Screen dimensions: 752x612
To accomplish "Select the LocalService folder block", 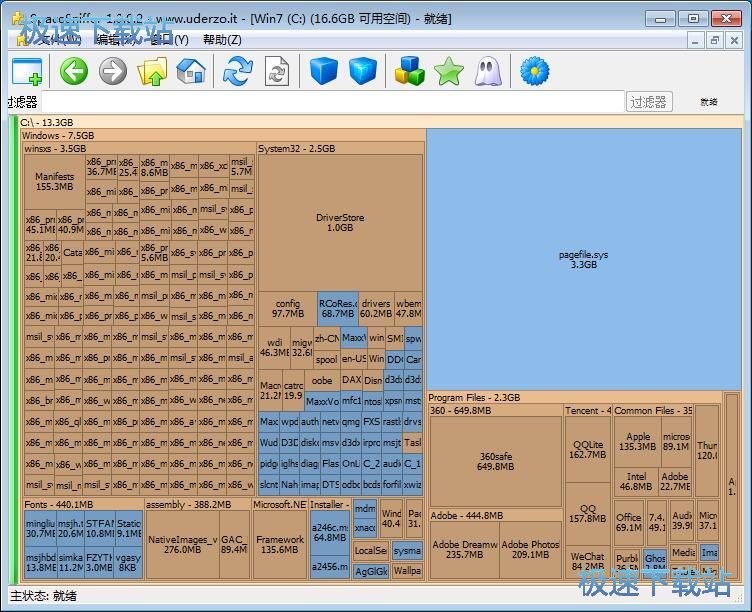I will click(x=371, y=551).
